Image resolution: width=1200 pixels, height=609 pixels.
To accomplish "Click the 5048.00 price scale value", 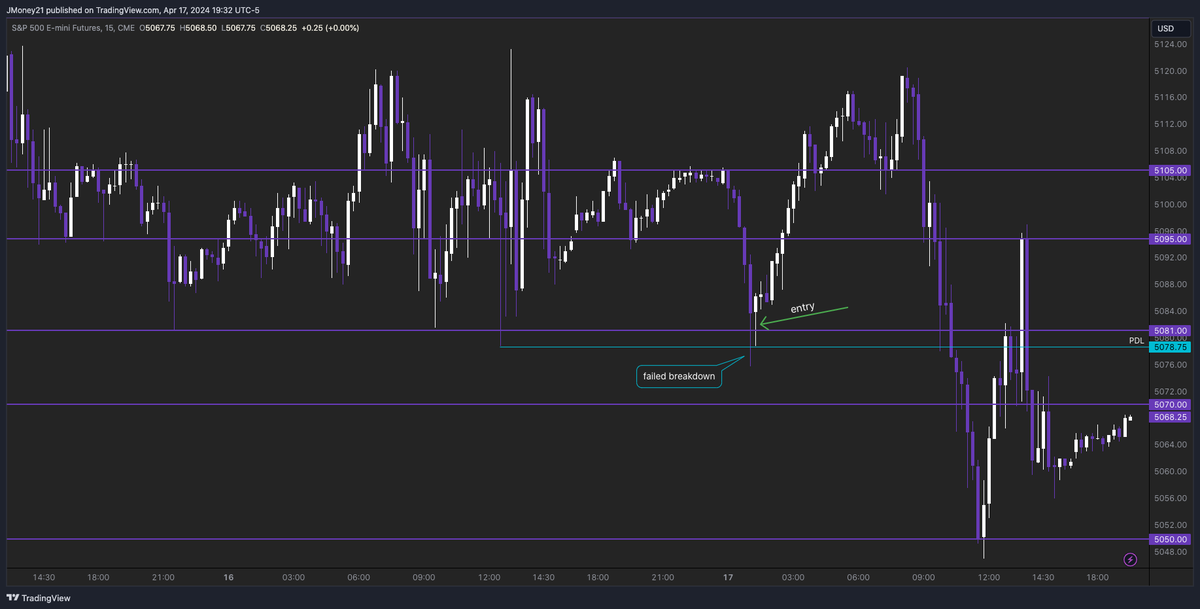I will click(1169, 551).
